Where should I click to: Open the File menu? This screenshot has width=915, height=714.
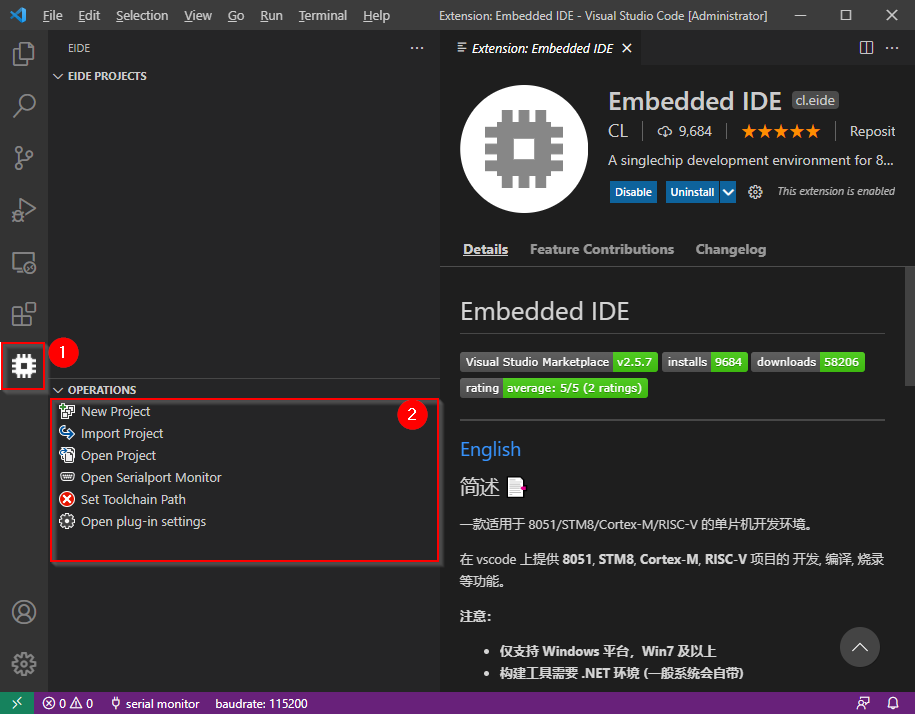[53, 16]
